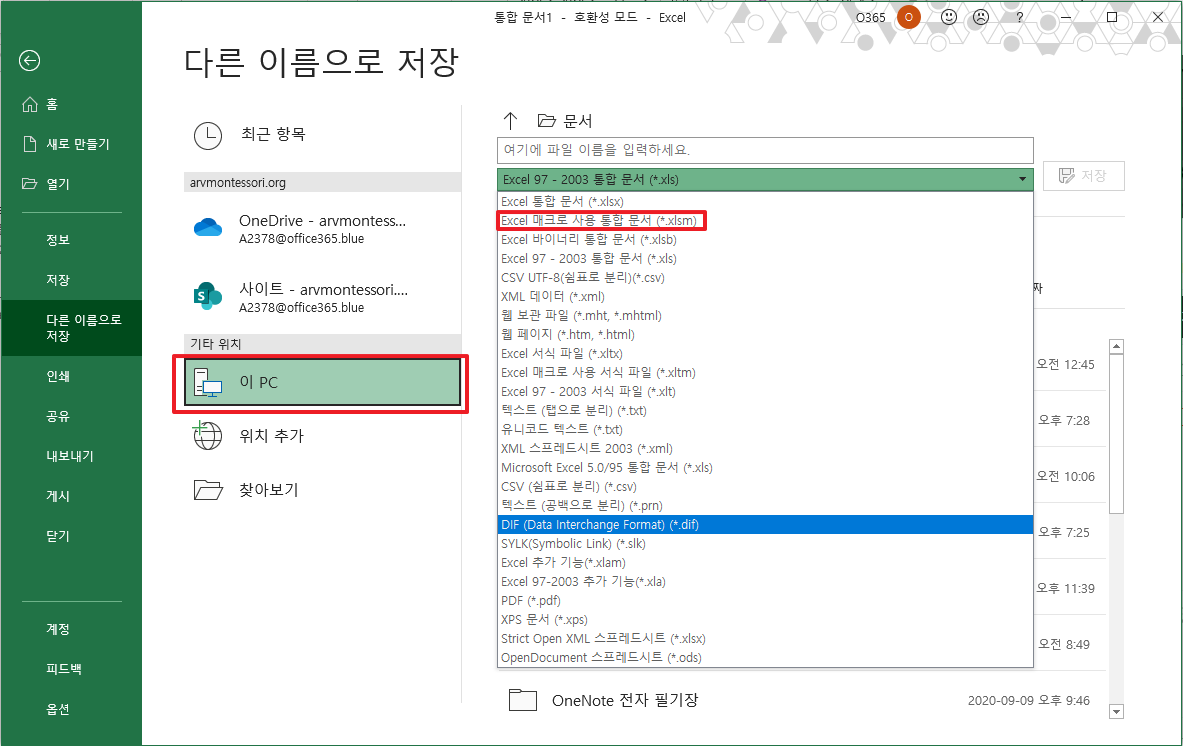Click the orange account avatar
The image size is (1183, 746).
(x=908, y=17)
